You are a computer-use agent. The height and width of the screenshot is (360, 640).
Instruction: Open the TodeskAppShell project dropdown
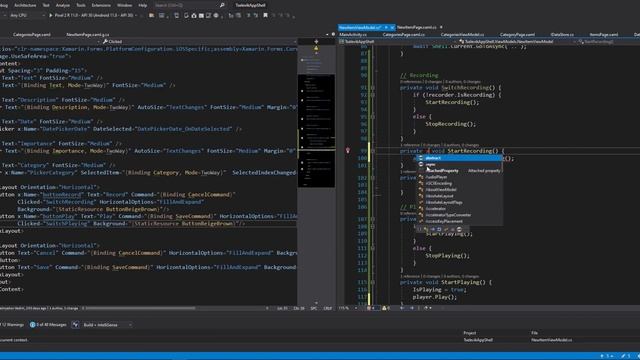[x=398, y=42]
